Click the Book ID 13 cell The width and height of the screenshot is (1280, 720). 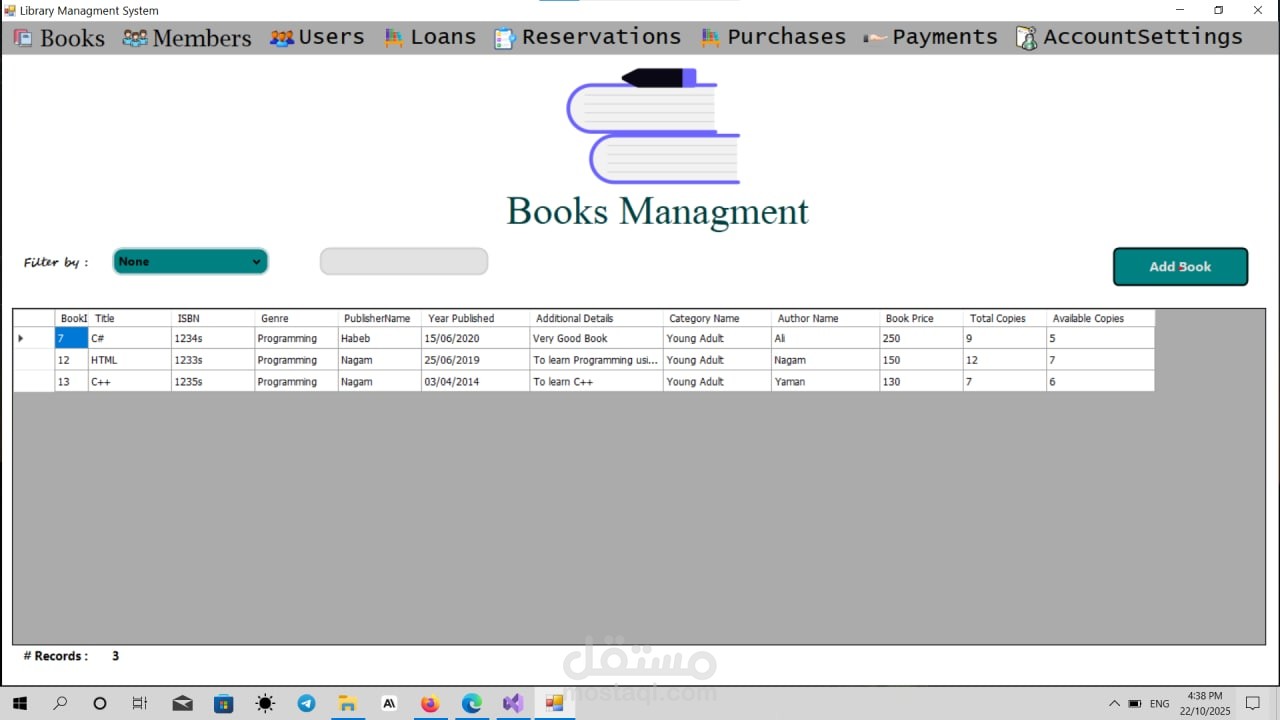pos(71,381)
